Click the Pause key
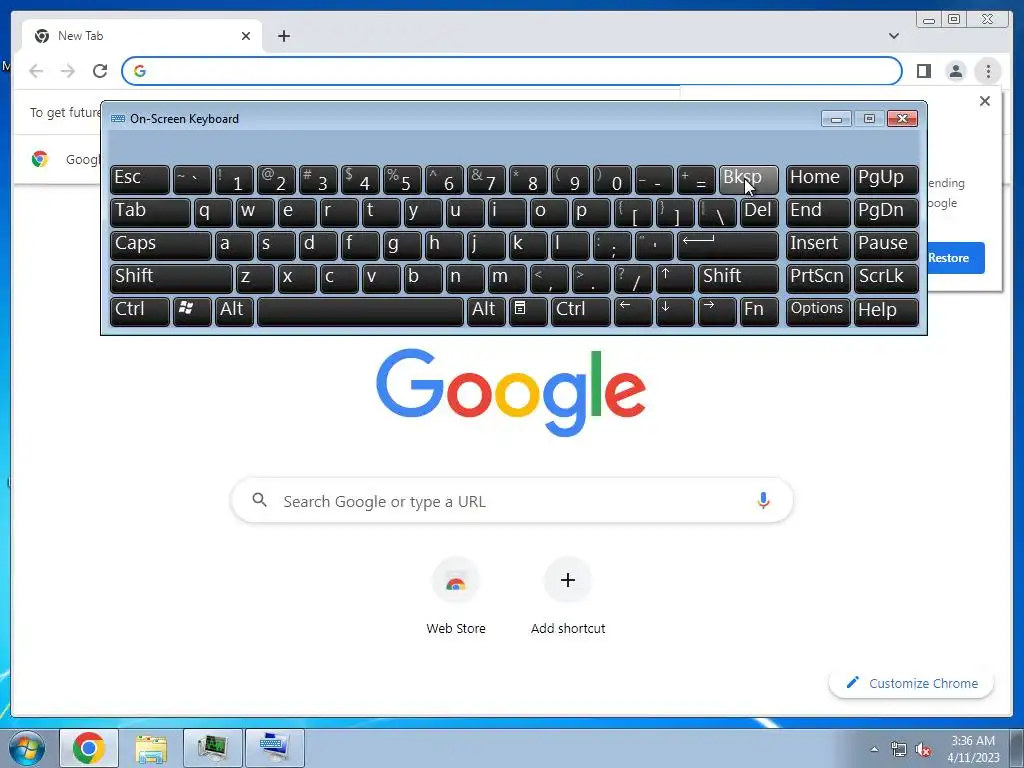Viewport: 1024px width, 768px height. click(886, 246)
